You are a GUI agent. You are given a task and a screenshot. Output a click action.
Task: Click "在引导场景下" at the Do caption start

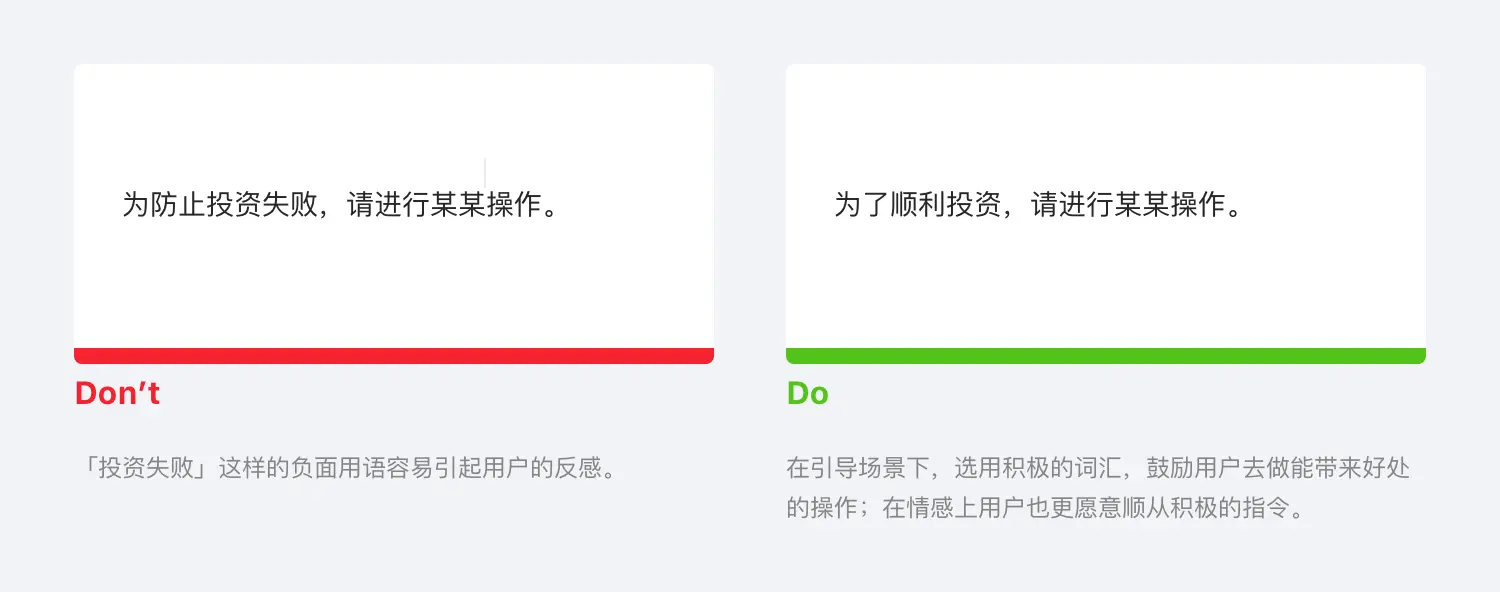pos(858,467)
